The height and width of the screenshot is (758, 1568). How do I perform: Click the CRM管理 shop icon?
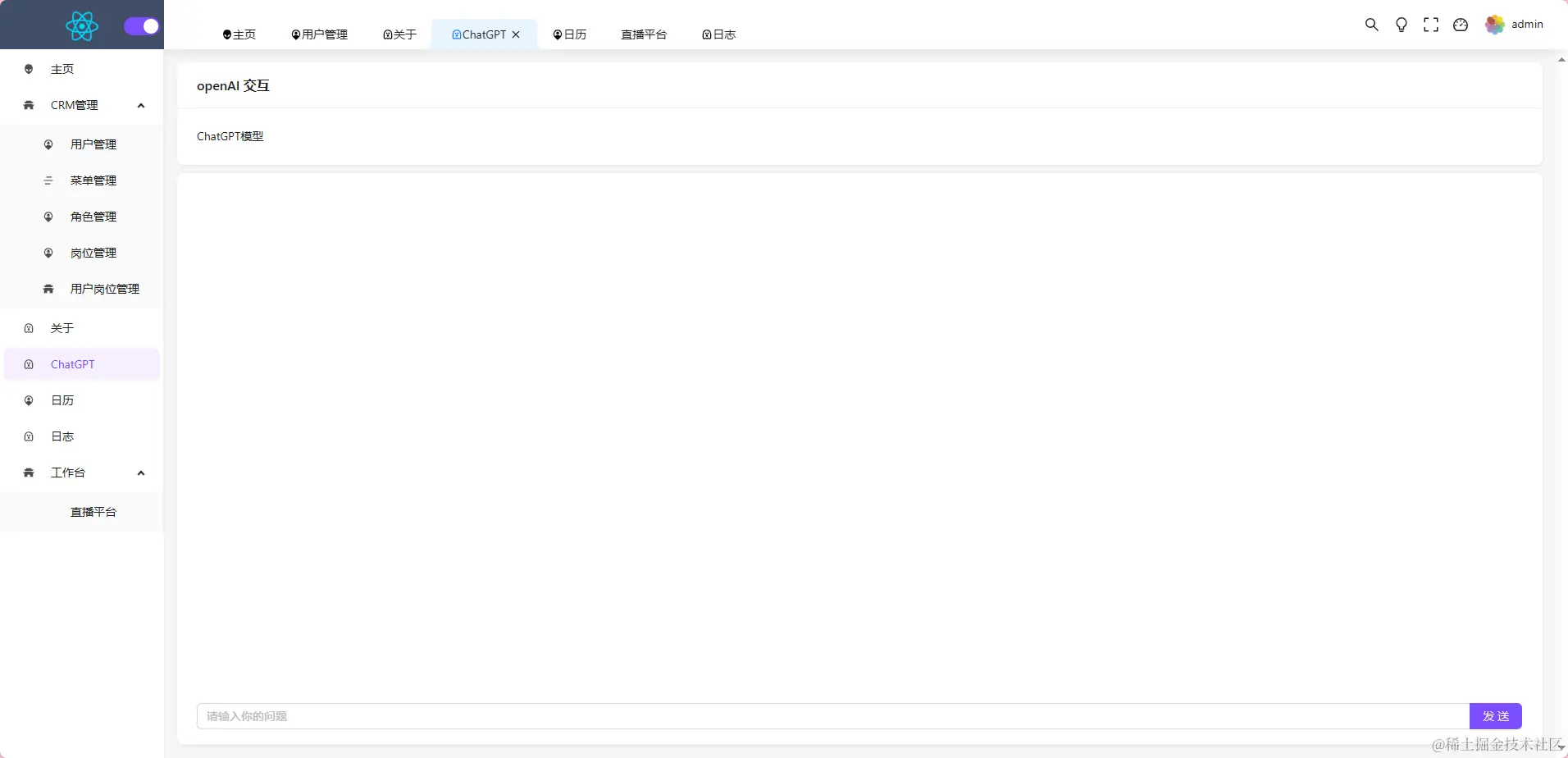(29, 105)
